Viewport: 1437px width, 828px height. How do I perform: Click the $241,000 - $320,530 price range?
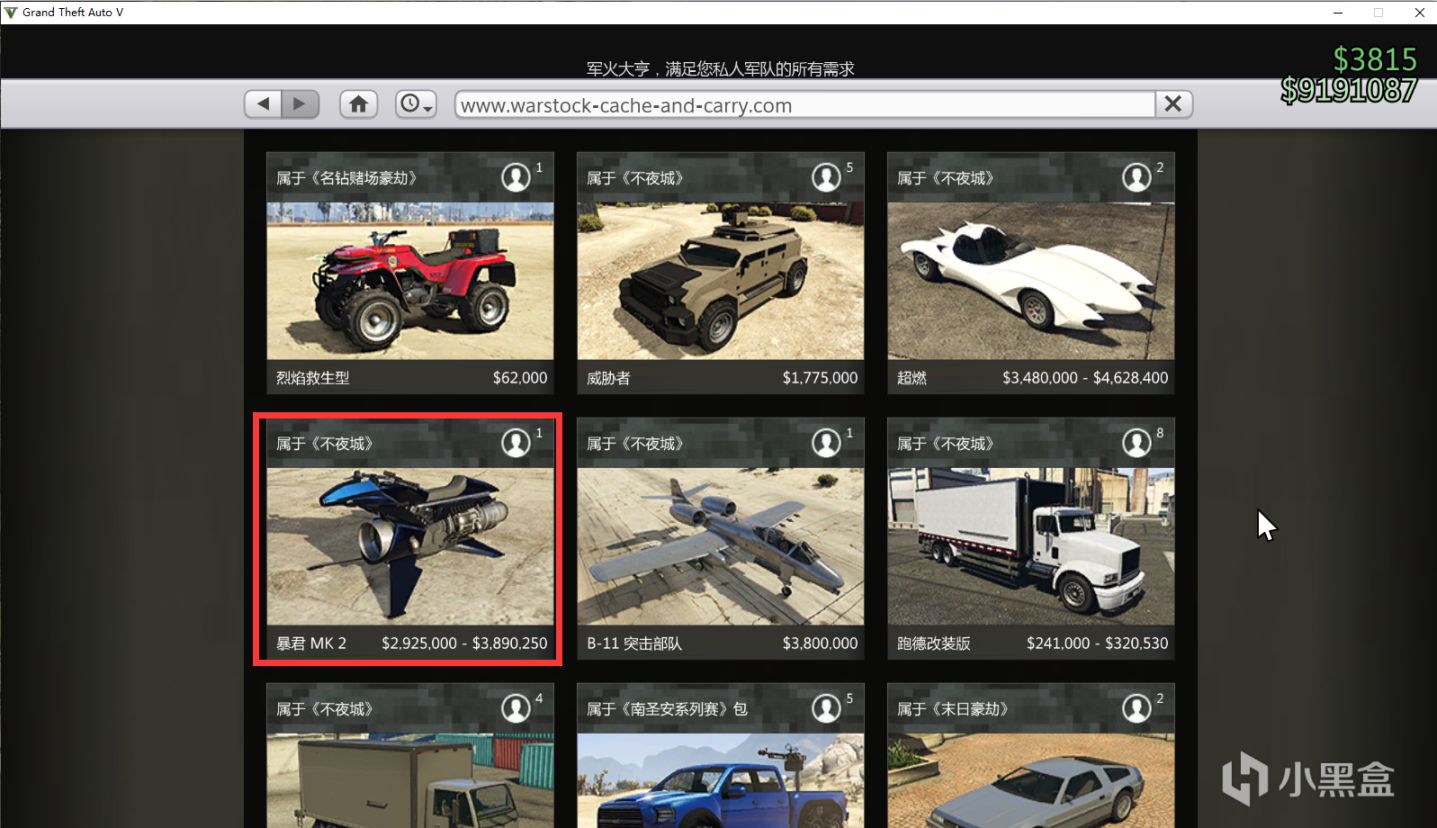1097,643
